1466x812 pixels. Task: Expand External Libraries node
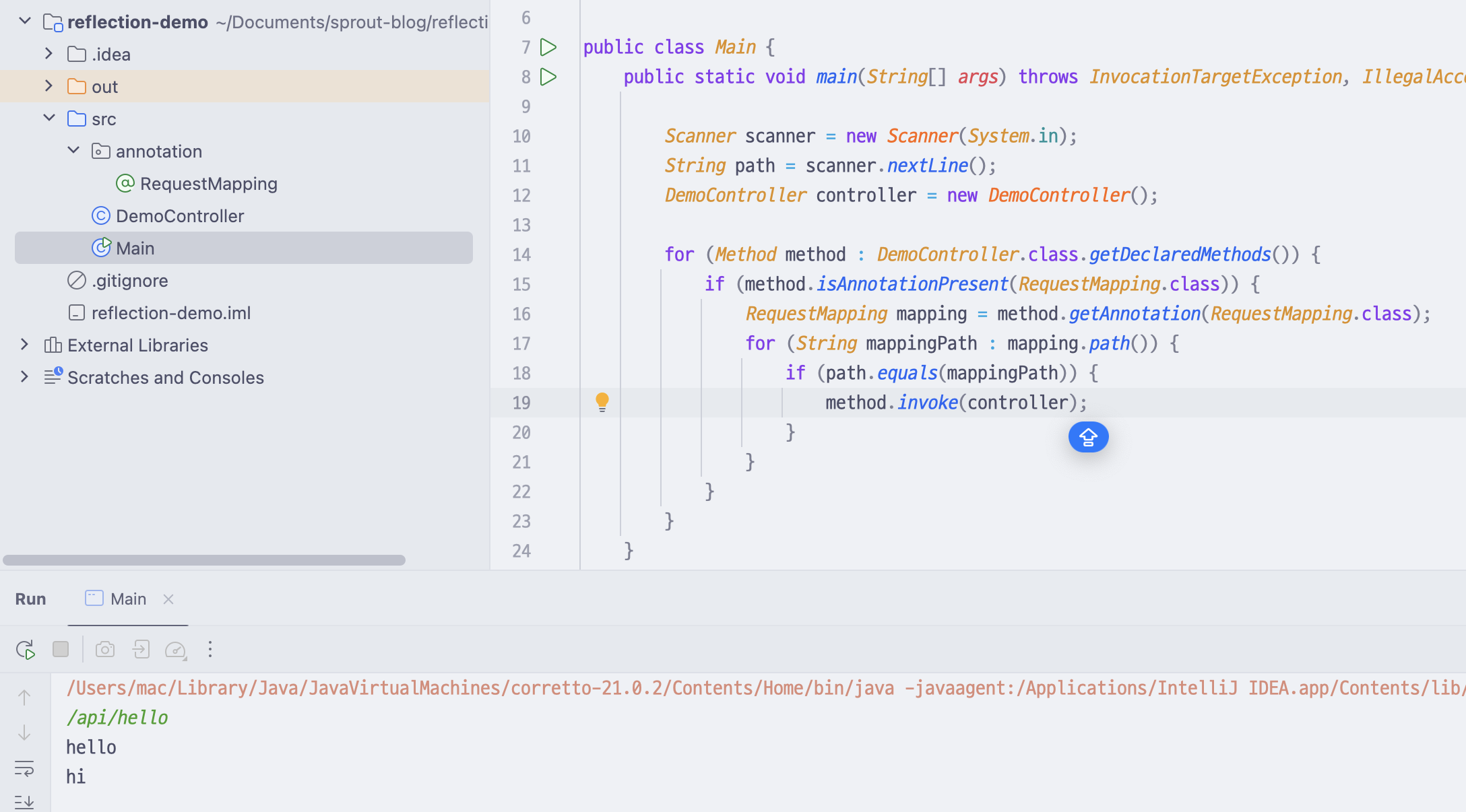(24, 345)
